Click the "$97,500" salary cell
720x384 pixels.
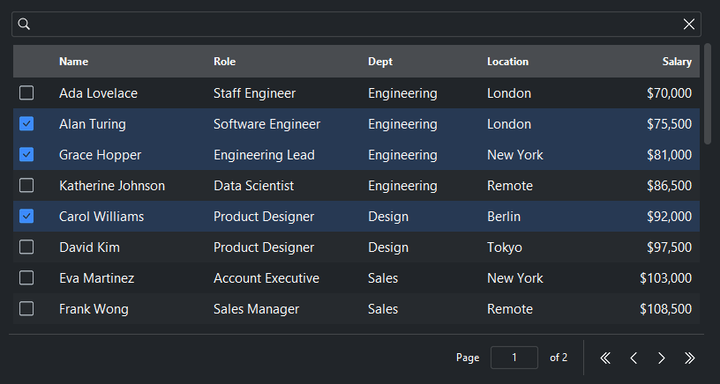point(669,247)
